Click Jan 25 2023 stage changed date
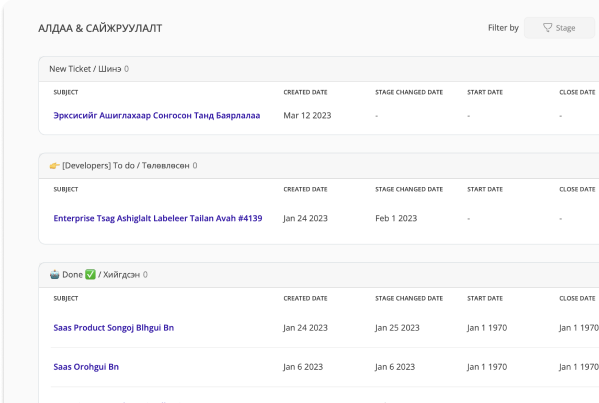This screenshot has height=403, width=599. click(x=397, y=328)
